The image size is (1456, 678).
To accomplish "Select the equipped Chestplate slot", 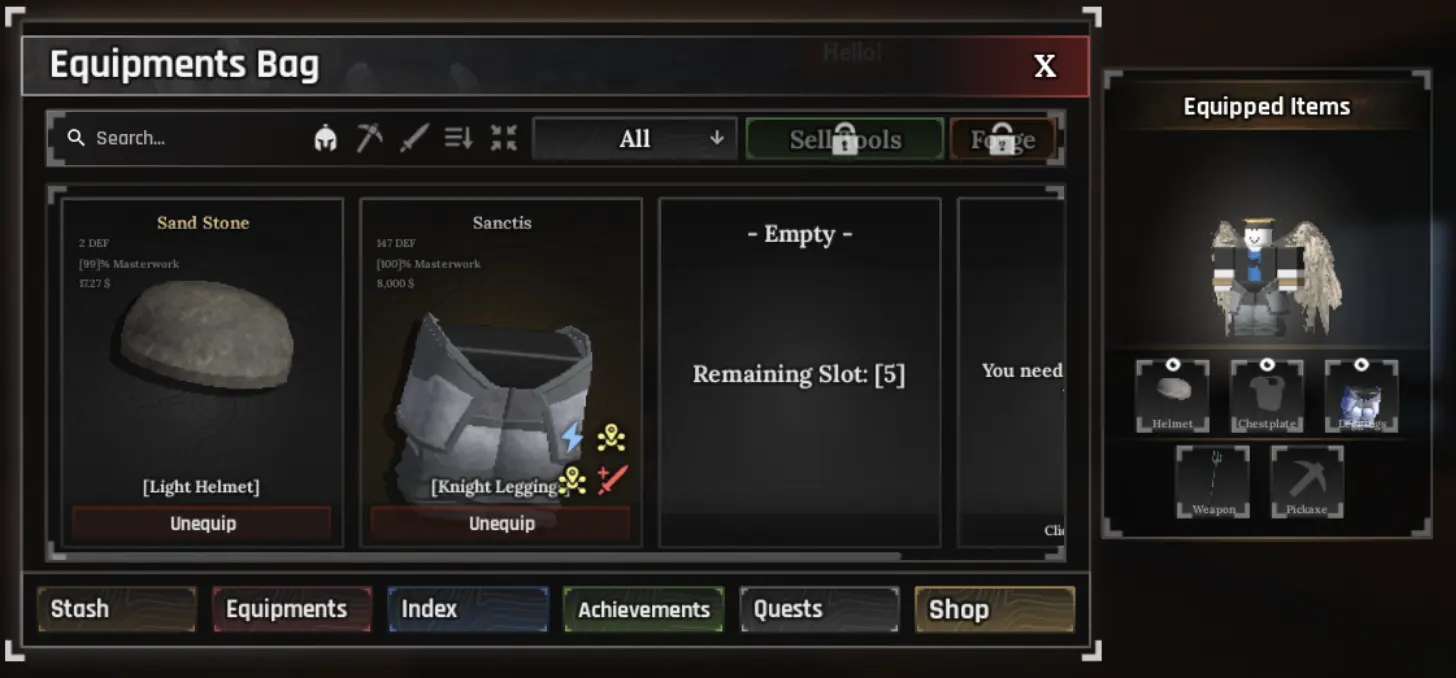I will coord(1267,396).
